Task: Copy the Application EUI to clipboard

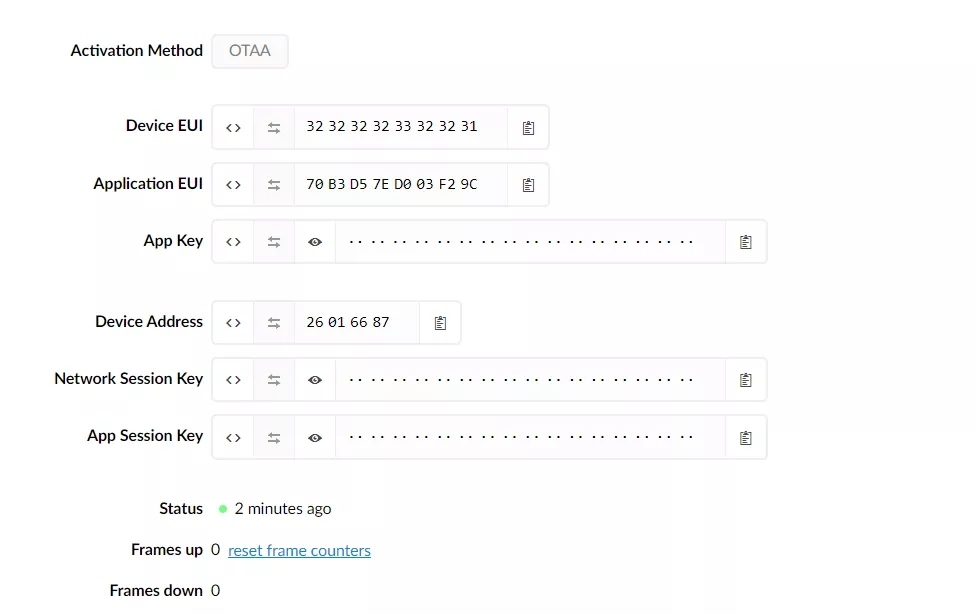Action: coord(528,185)
